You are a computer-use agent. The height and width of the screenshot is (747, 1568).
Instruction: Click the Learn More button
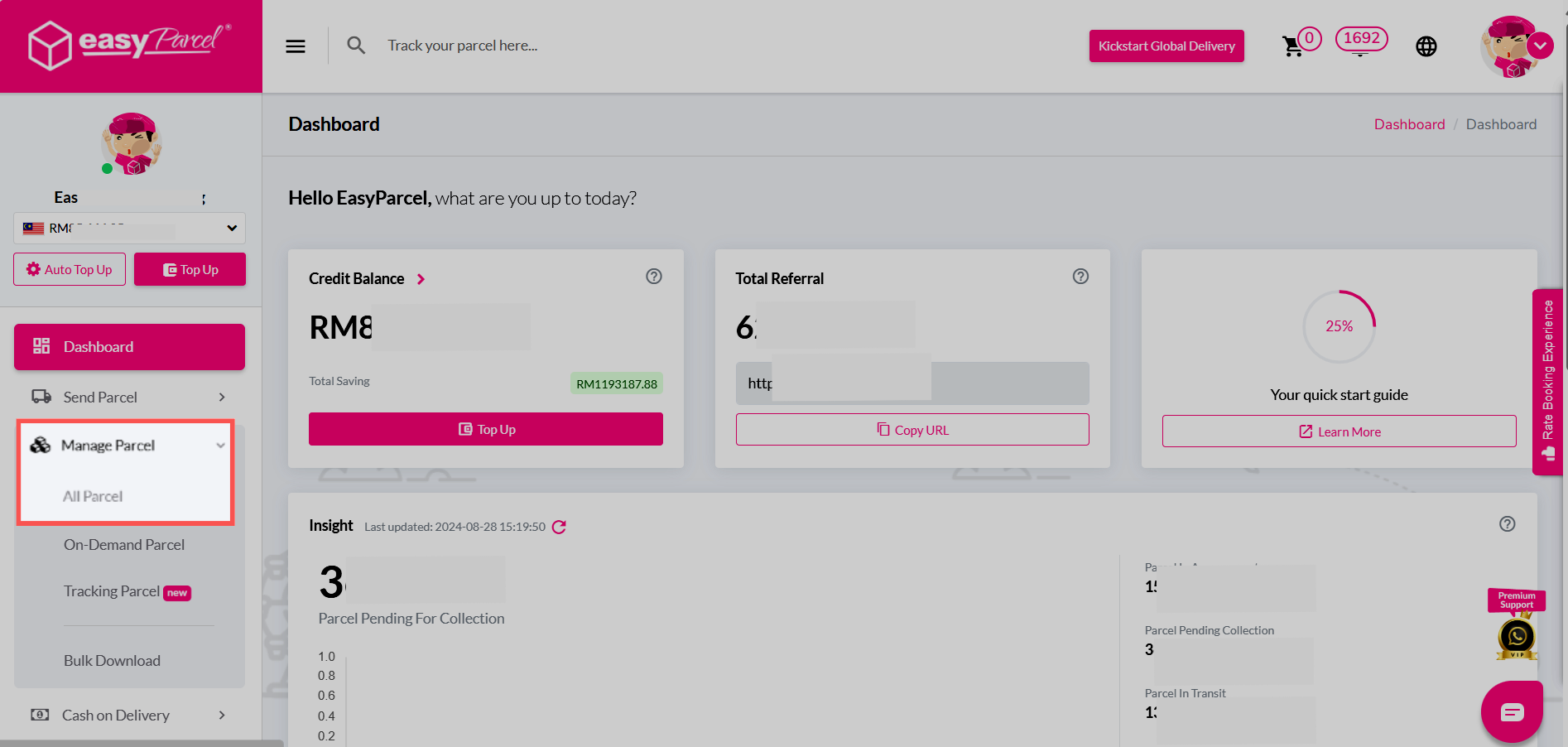(1340, 431)
